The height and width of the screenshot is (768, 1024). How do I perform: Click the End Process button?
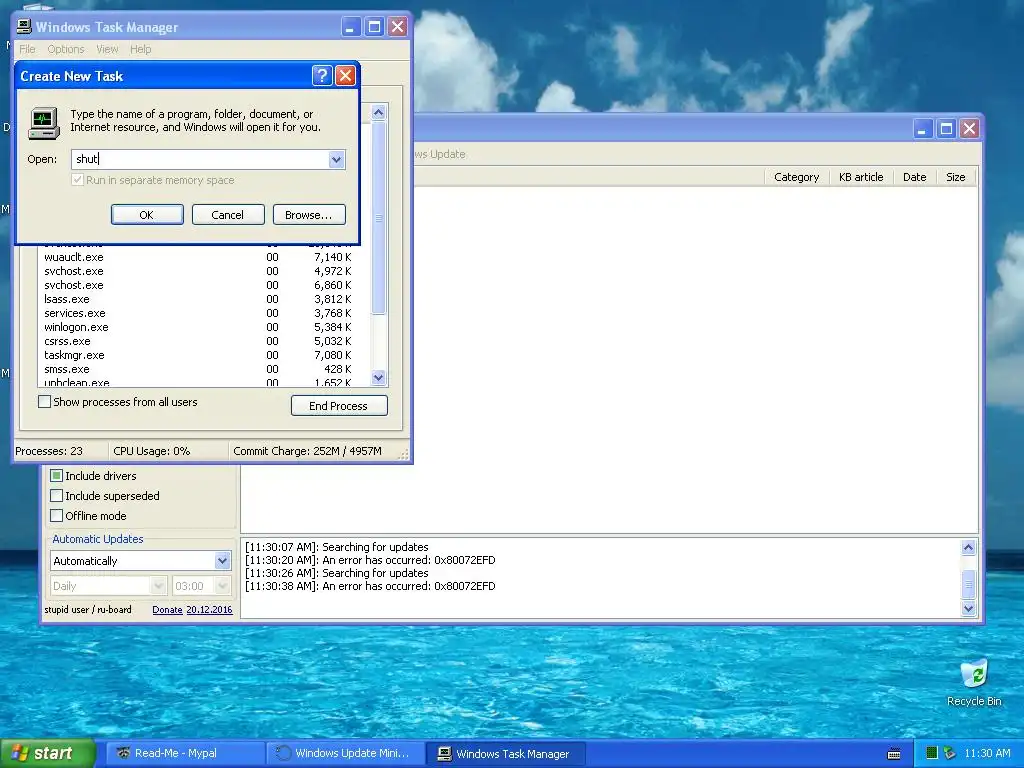(339, 406)
